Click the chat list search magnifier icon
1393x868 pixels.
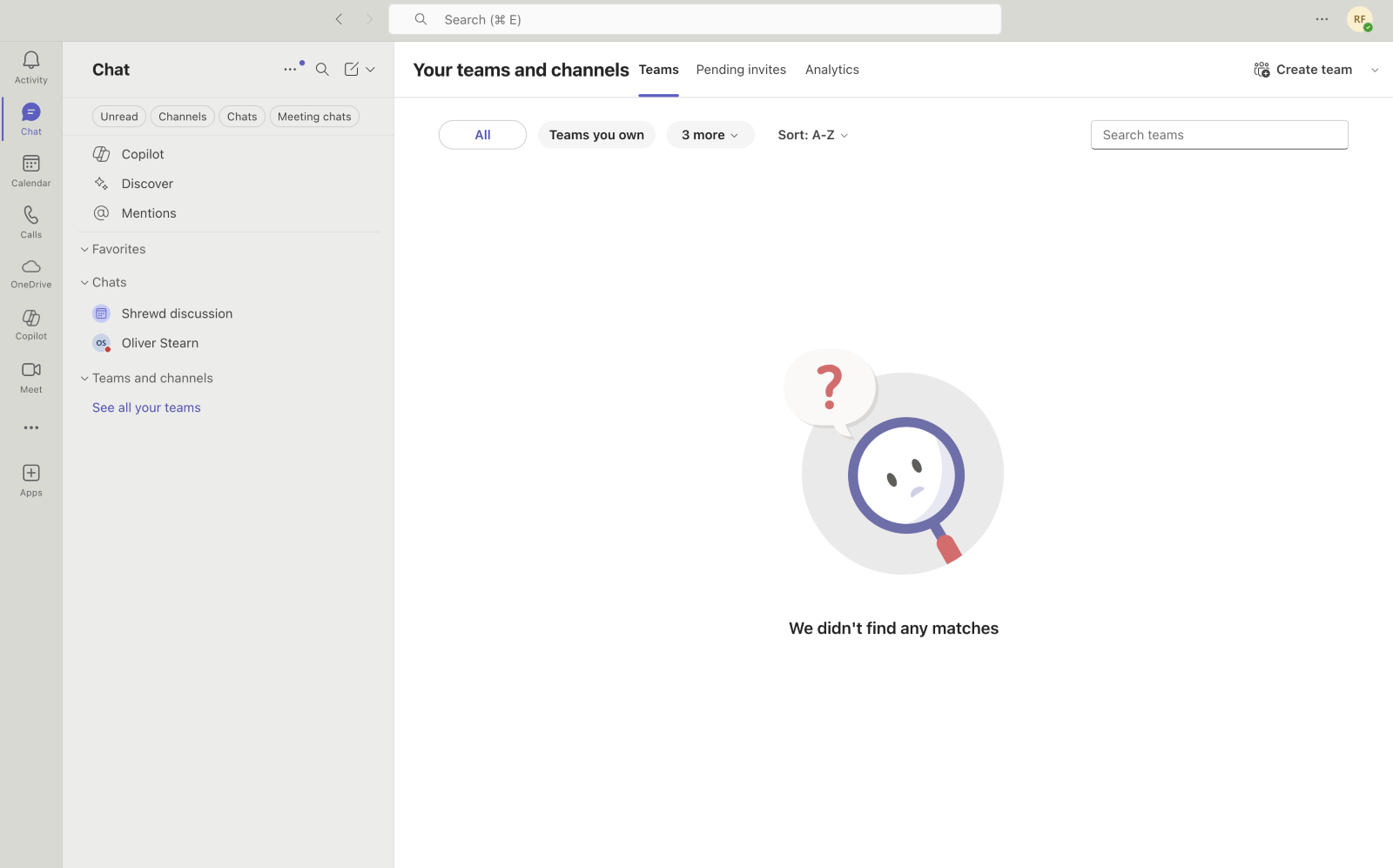coord(322,70)
